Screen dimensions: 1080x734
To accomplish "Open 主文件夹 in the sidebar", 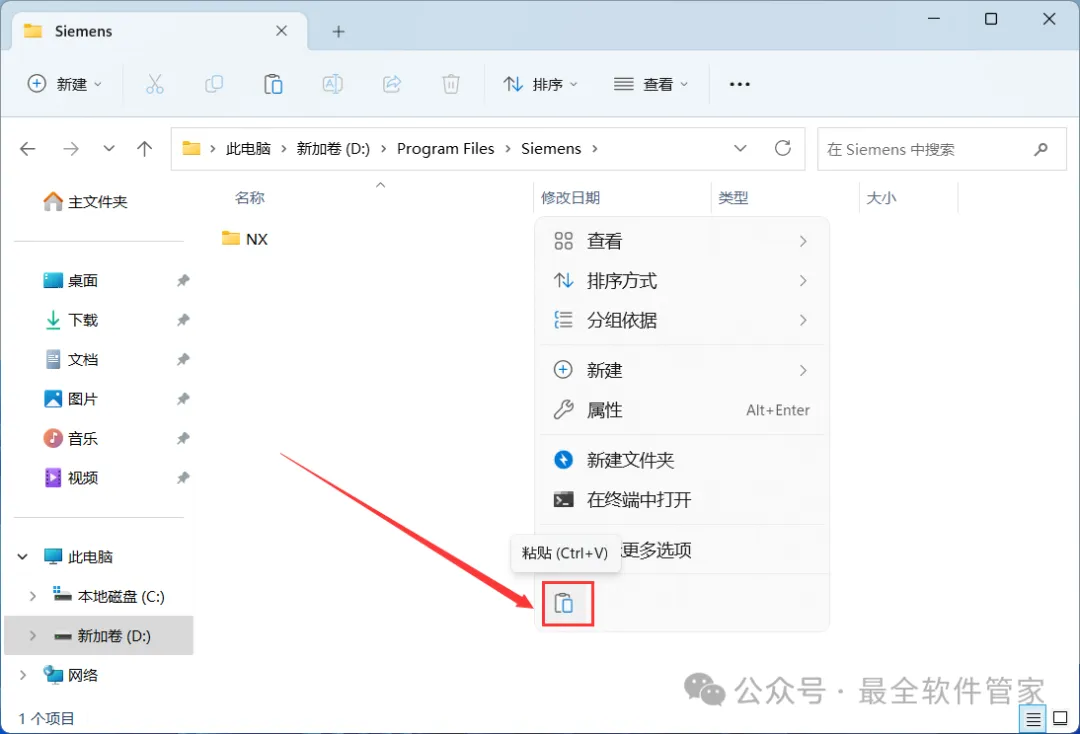I will [85, 202].
